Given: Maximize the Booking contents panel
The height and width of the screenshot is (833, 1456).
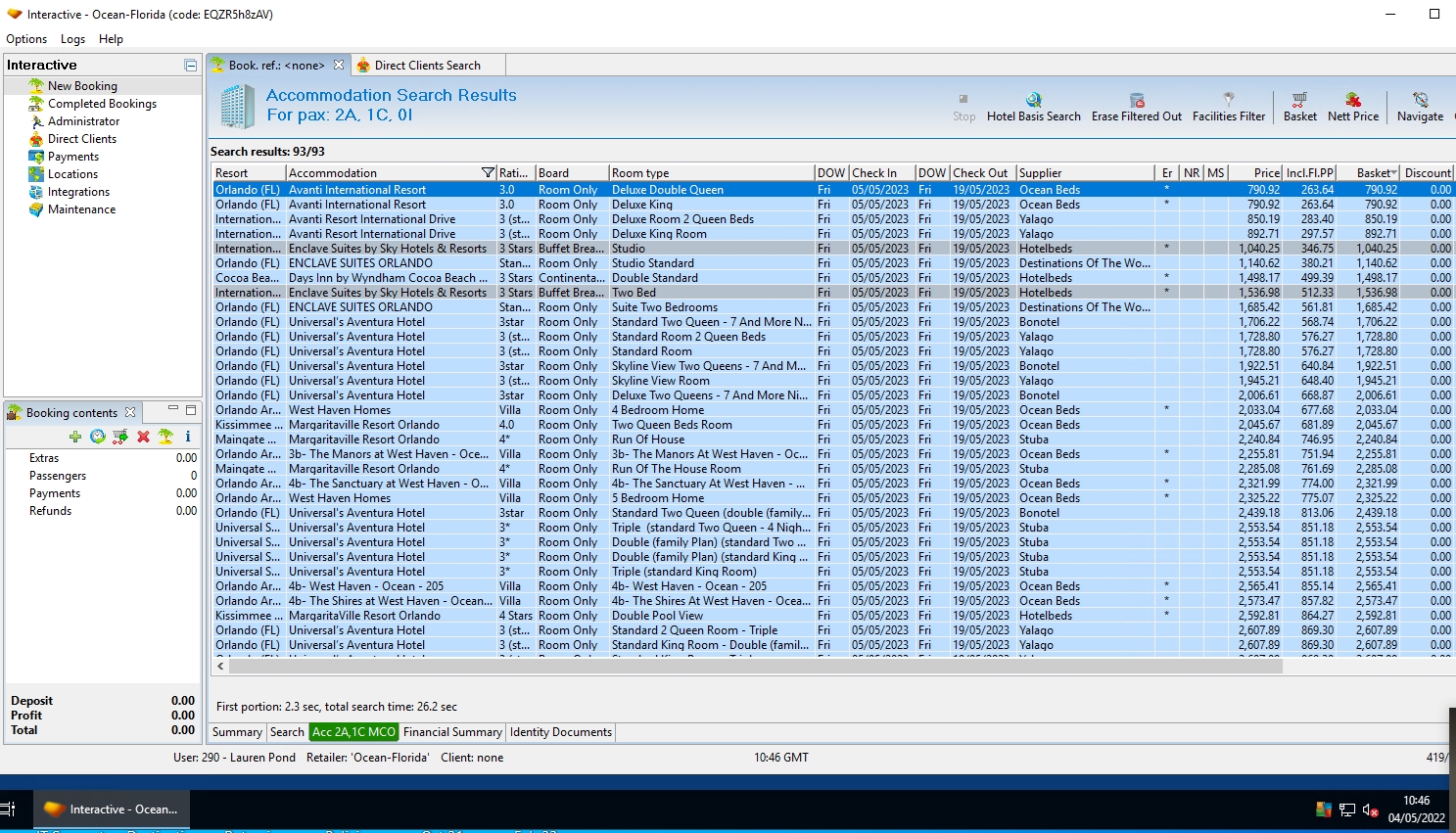Looking at the screenshot, I should [191, 411].
